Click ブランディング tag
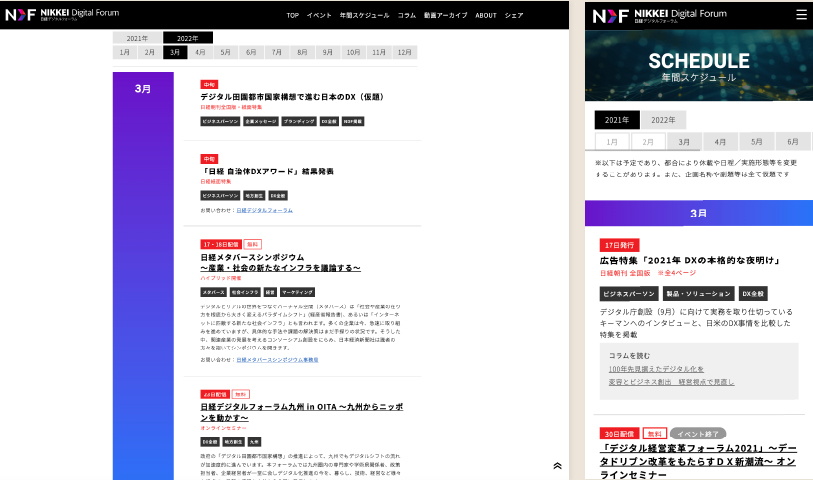 (299, 121)
